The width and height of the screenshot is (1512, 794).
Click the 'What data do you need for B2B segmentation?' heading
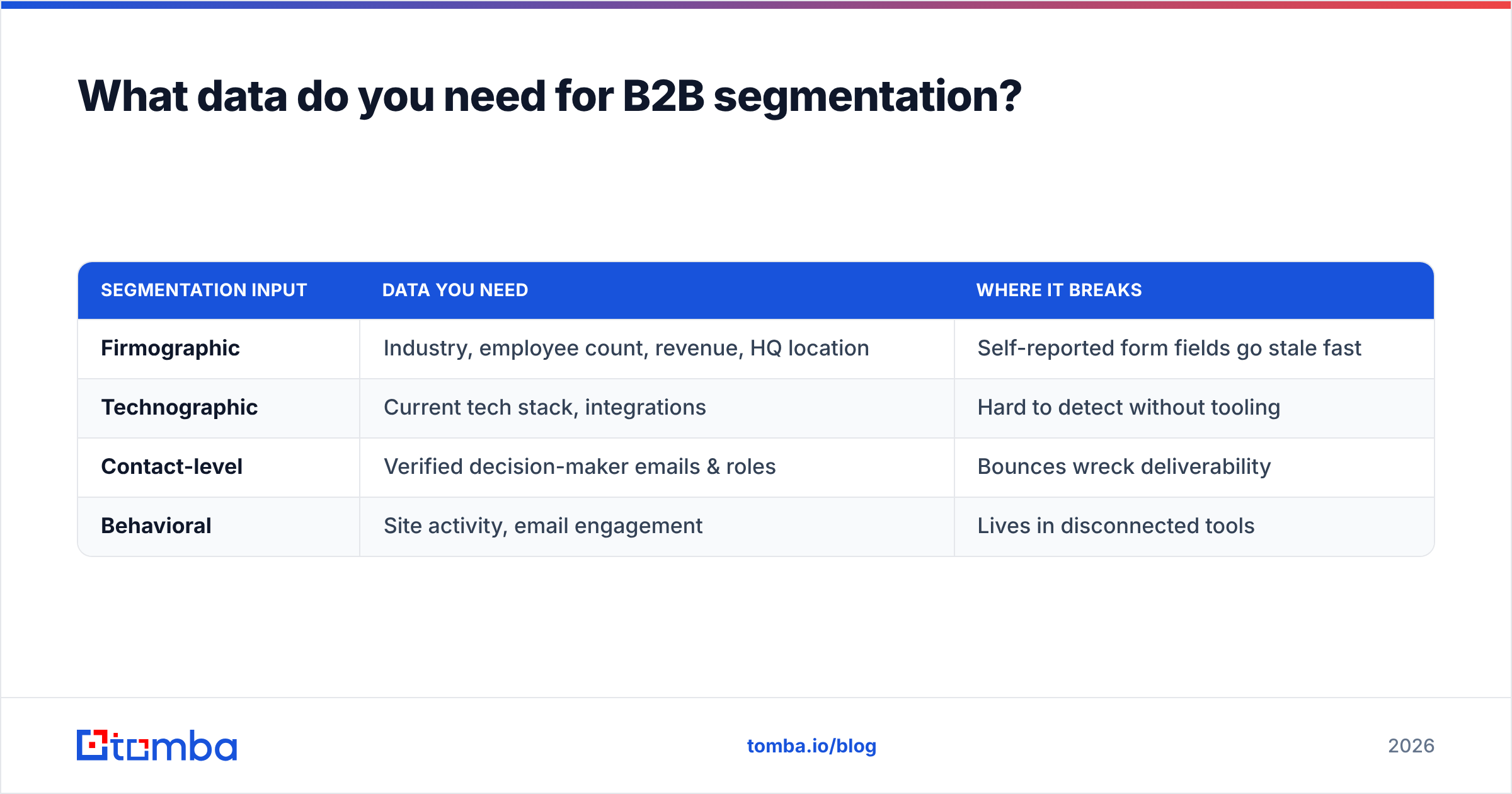(x=549, y=97)
